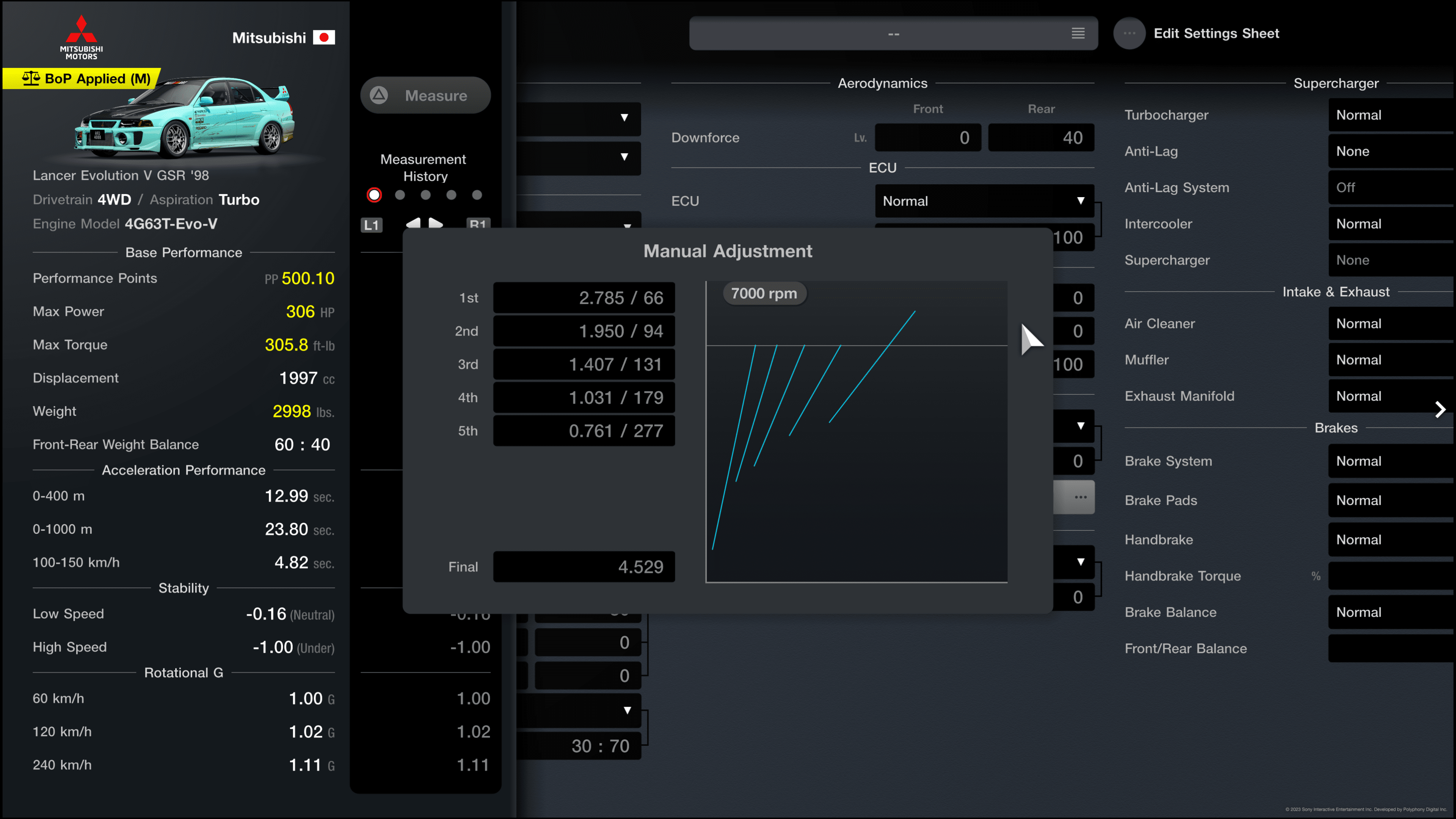Select the Final gear ratio 4.529

(584, 567)
